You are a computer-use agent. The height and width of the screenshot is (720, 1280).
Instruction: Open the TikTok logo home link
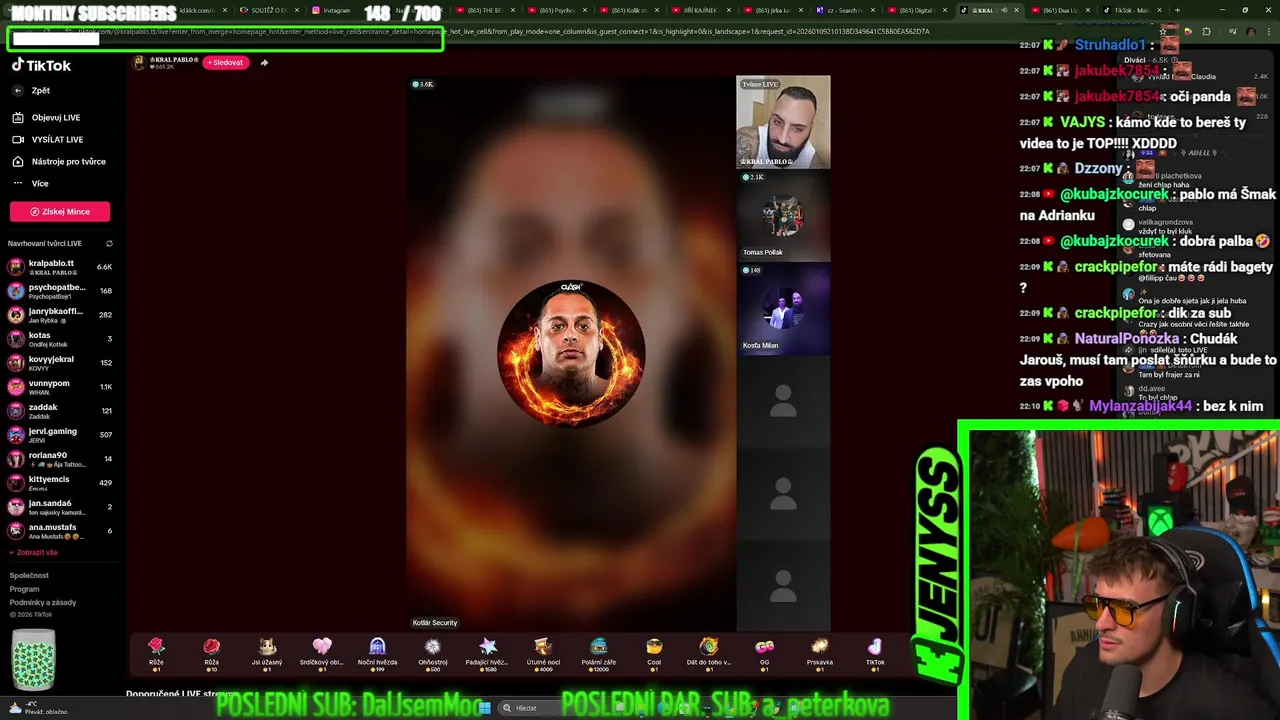(x=41, y=65)
